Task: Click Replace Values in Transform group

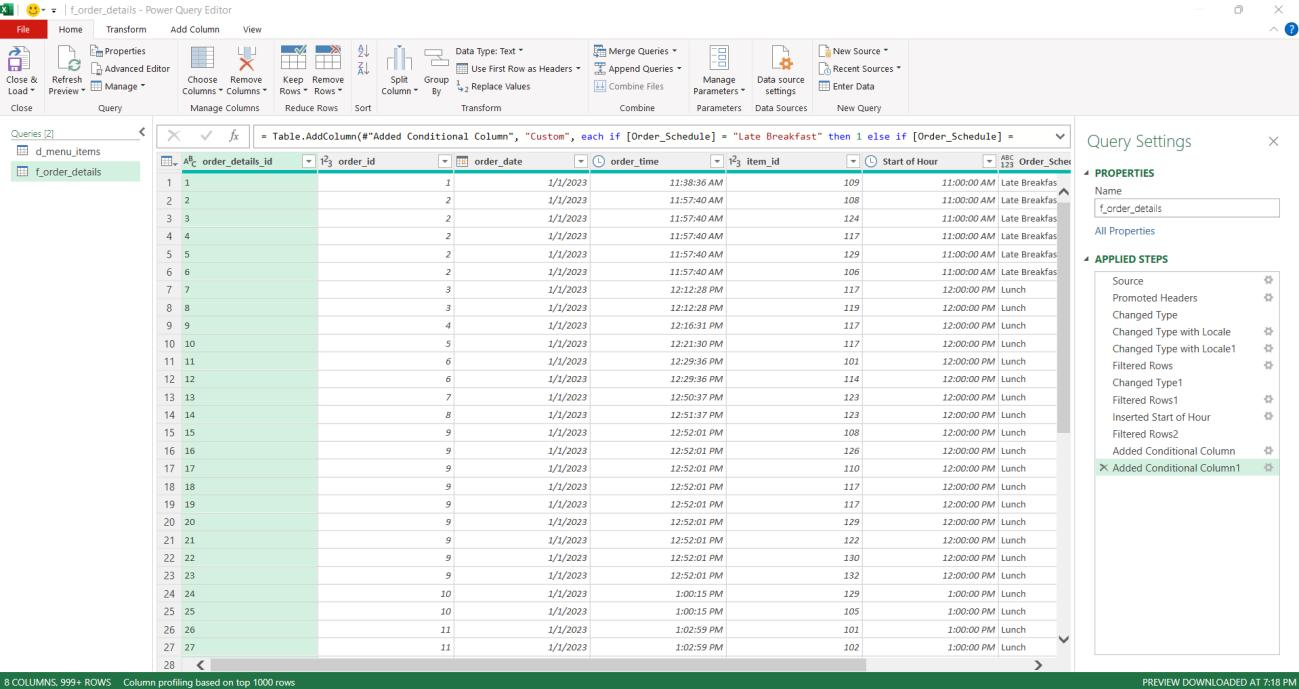Action: click(493, 86)
